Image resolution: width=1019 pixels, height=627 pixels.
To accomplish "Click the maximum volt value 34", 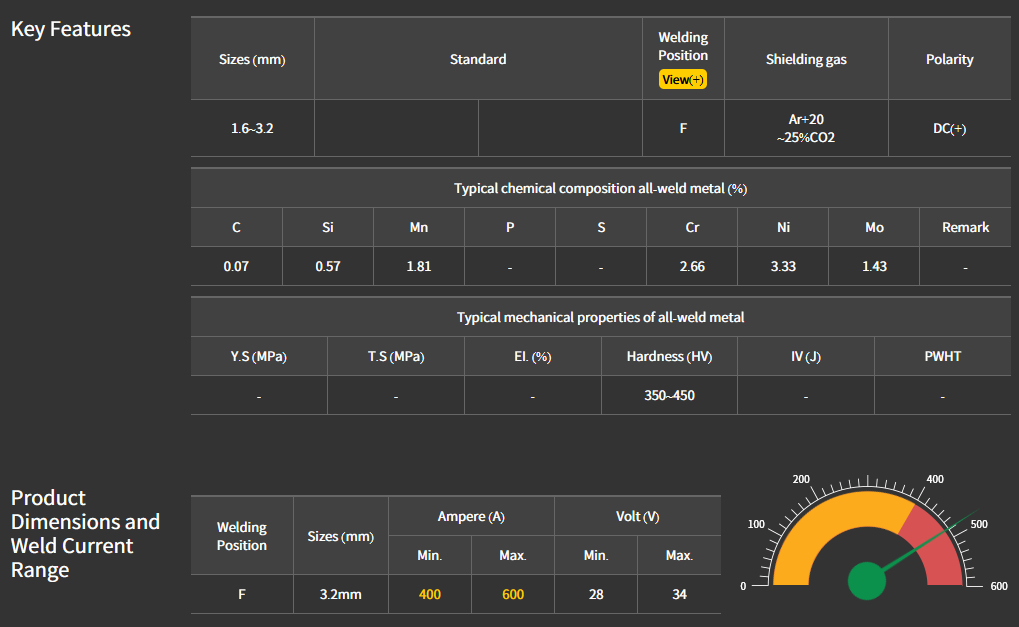I will pos(679,594).
